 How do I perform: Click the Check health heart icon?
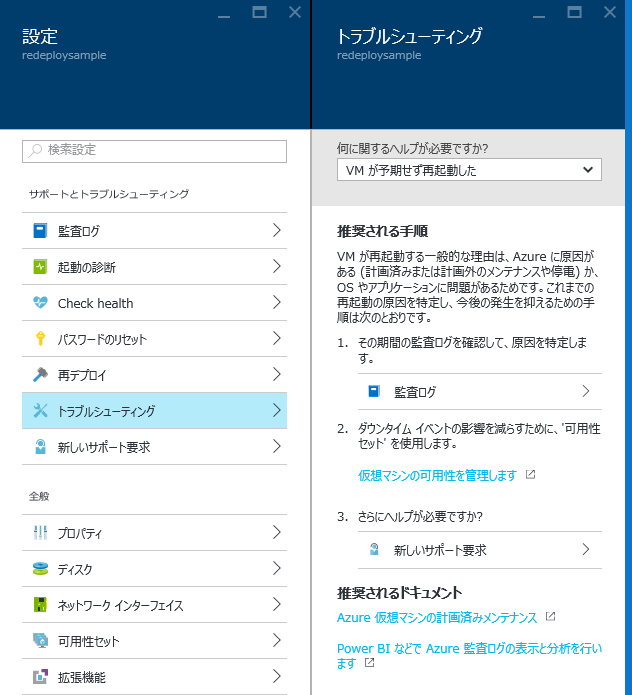click(x=40, y=303)
